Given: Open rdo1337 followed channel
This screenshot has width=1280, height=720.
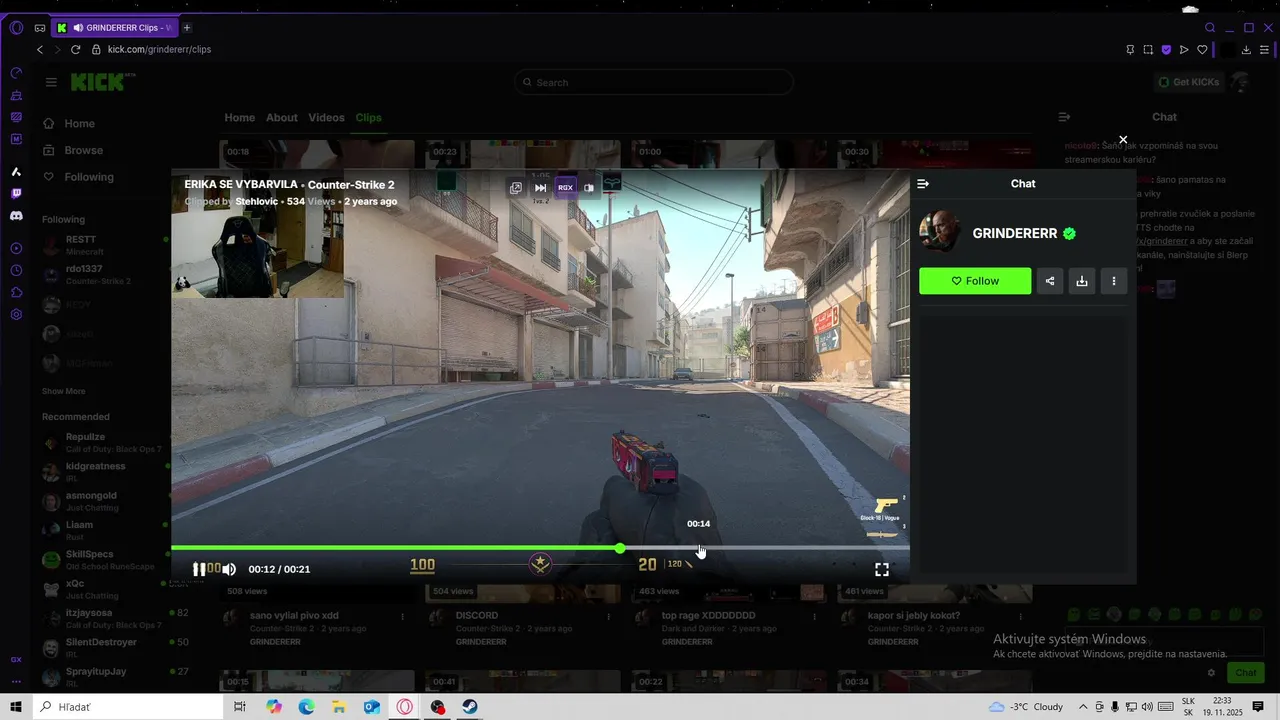Looking at the screenshot, I should pos(104,274).
